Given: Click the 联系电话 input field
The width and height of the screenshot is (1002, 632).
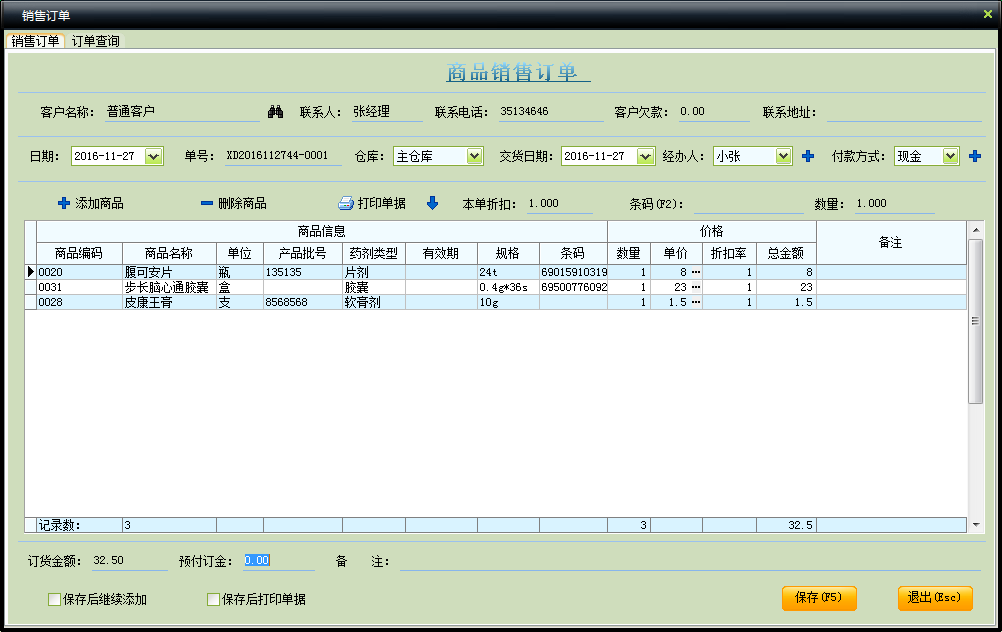Looking at the screenshot, I should 551,112.
